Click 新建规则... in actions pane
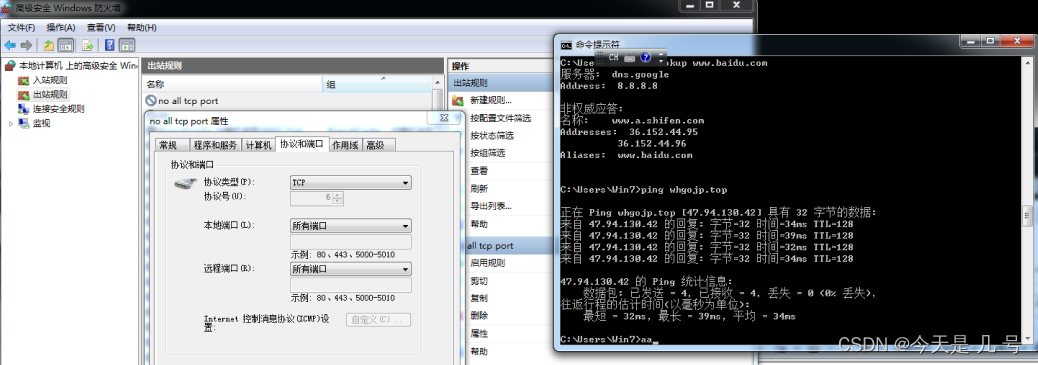Viewport: 1038px width, 365px height. [491, 101]
